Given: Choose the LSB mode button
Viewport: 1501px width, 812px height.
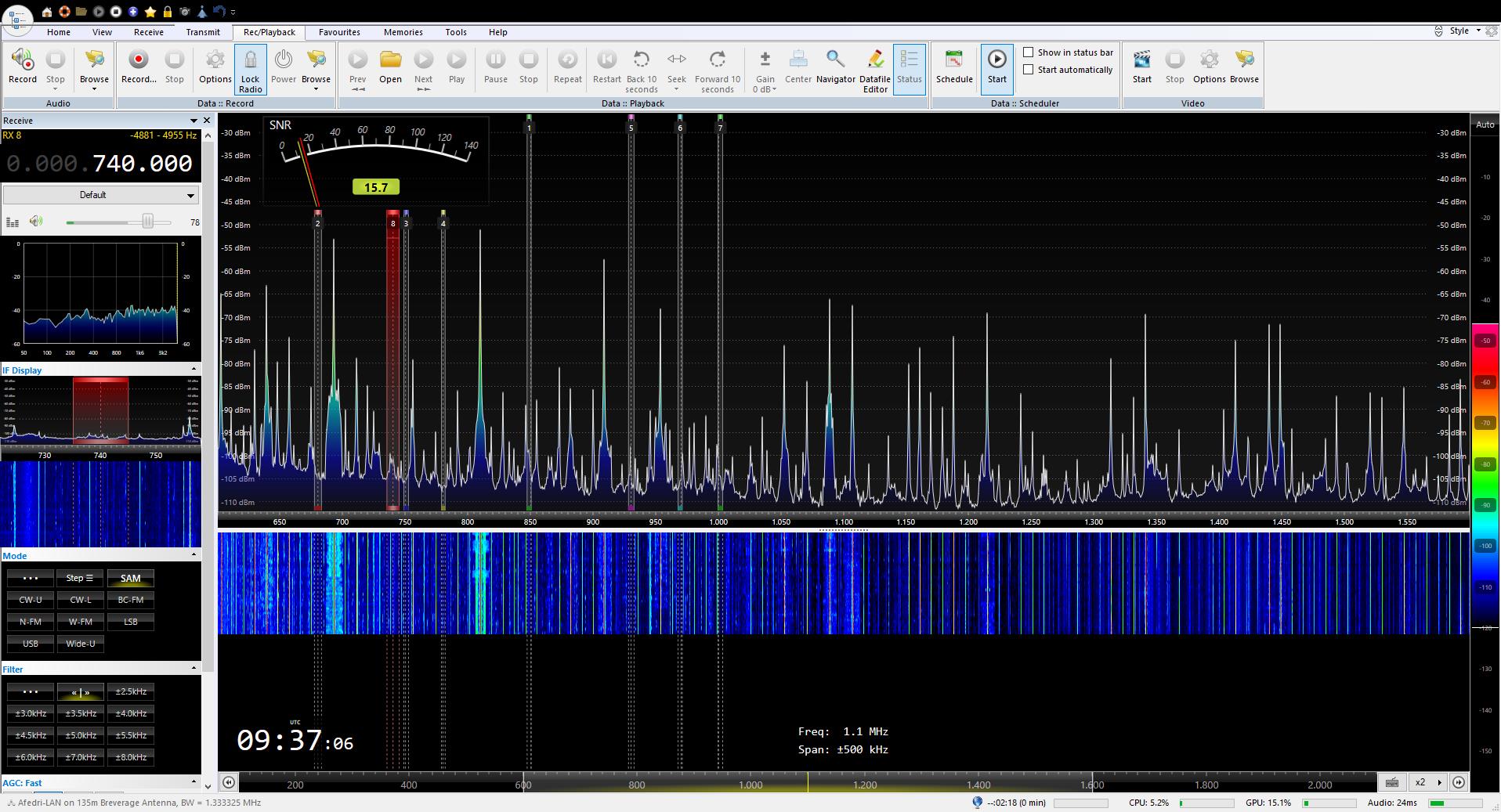Looking at the screenshot, I should 131,622.
